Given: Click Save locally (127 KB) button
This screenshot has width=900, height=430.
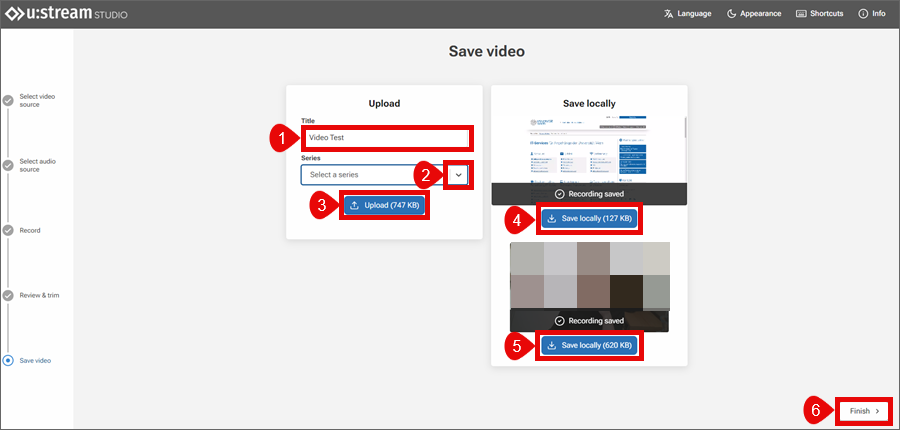Looking at the screenshot, I should 588,218.
